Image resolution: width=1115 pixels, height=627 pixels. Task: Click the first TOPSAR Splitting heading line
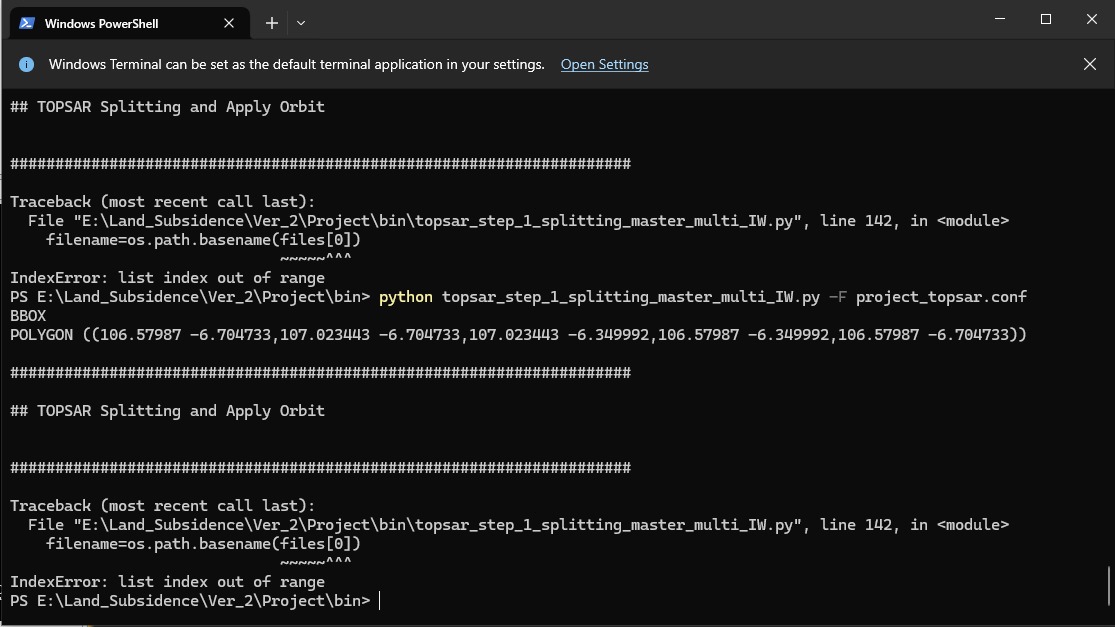(167, 107)
